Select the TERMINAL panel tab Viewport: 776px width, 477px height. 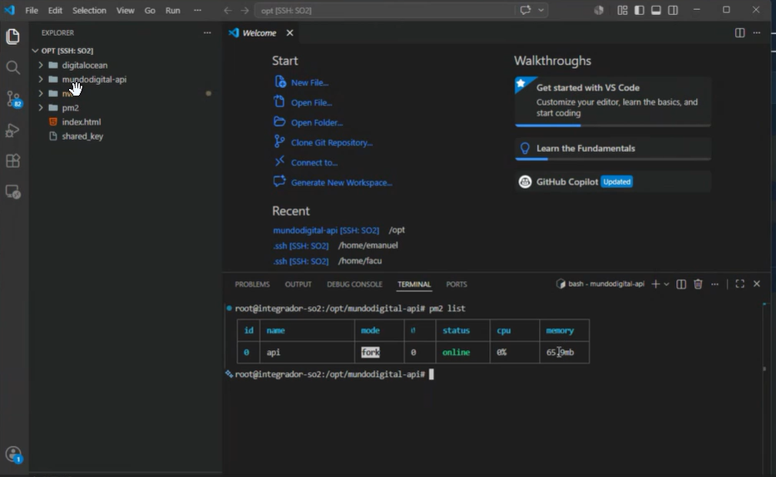414,285
